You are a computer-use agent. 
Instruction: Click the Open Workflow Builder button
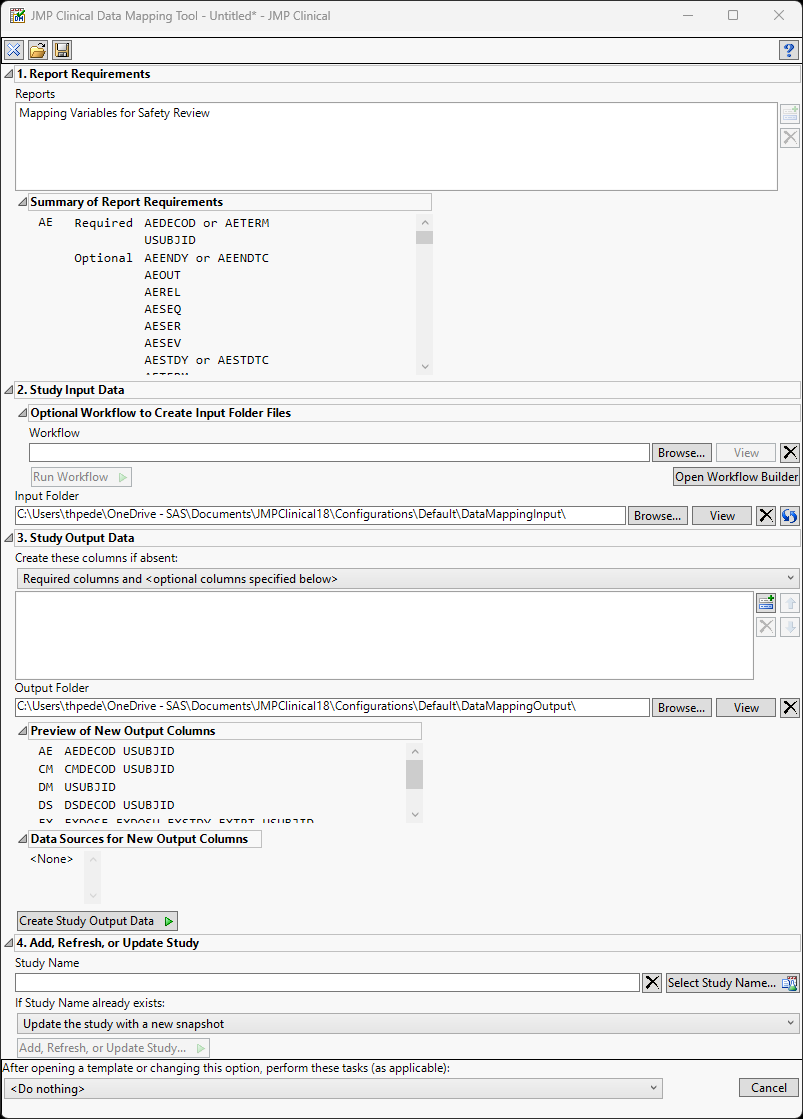coord(737,477)
